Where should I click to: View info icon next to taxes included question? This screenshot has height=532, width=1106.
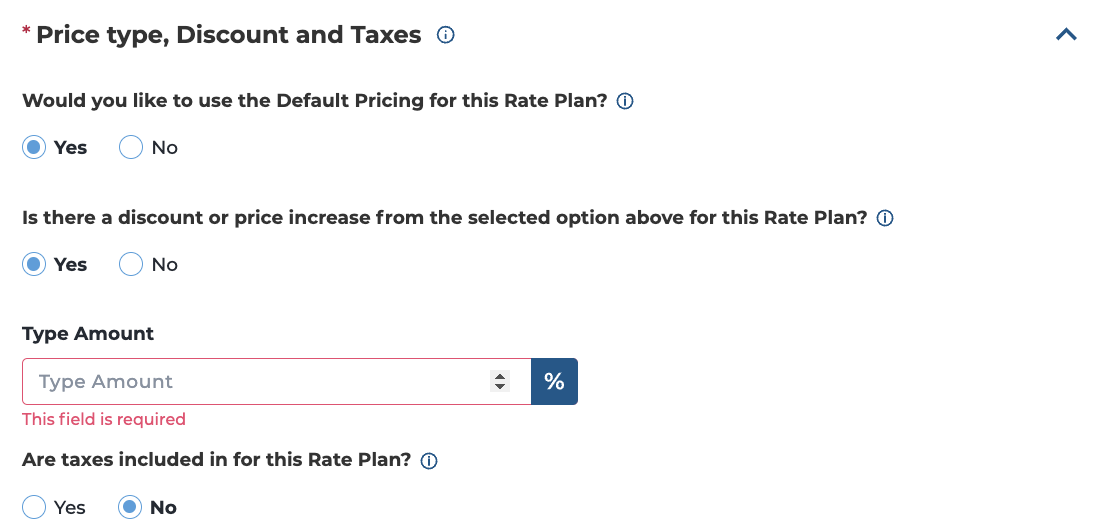429,461
